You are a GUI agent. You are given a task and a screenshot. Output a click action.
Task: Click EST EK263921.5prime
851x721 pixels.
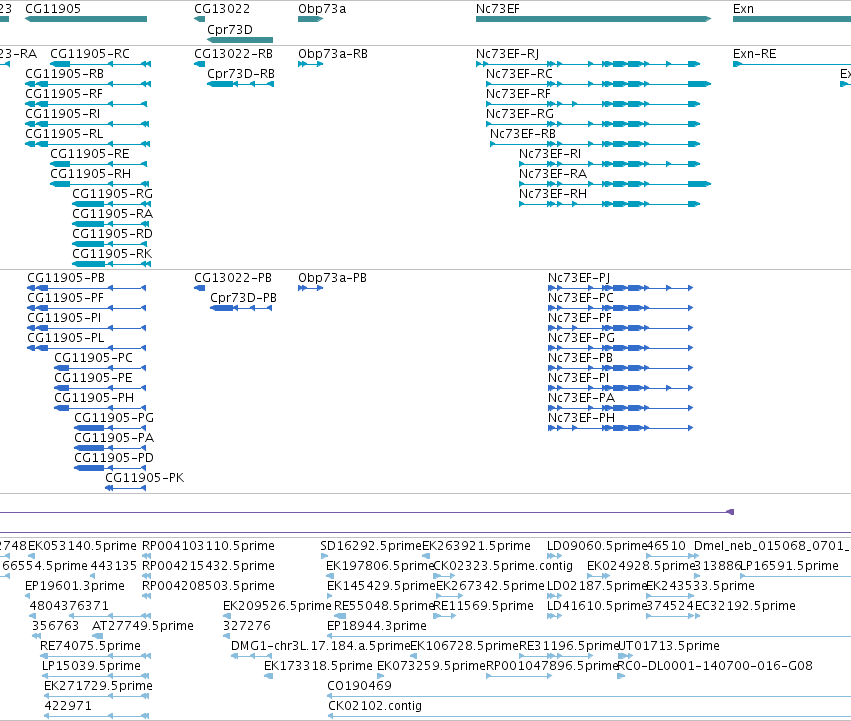tap(476, 546)
